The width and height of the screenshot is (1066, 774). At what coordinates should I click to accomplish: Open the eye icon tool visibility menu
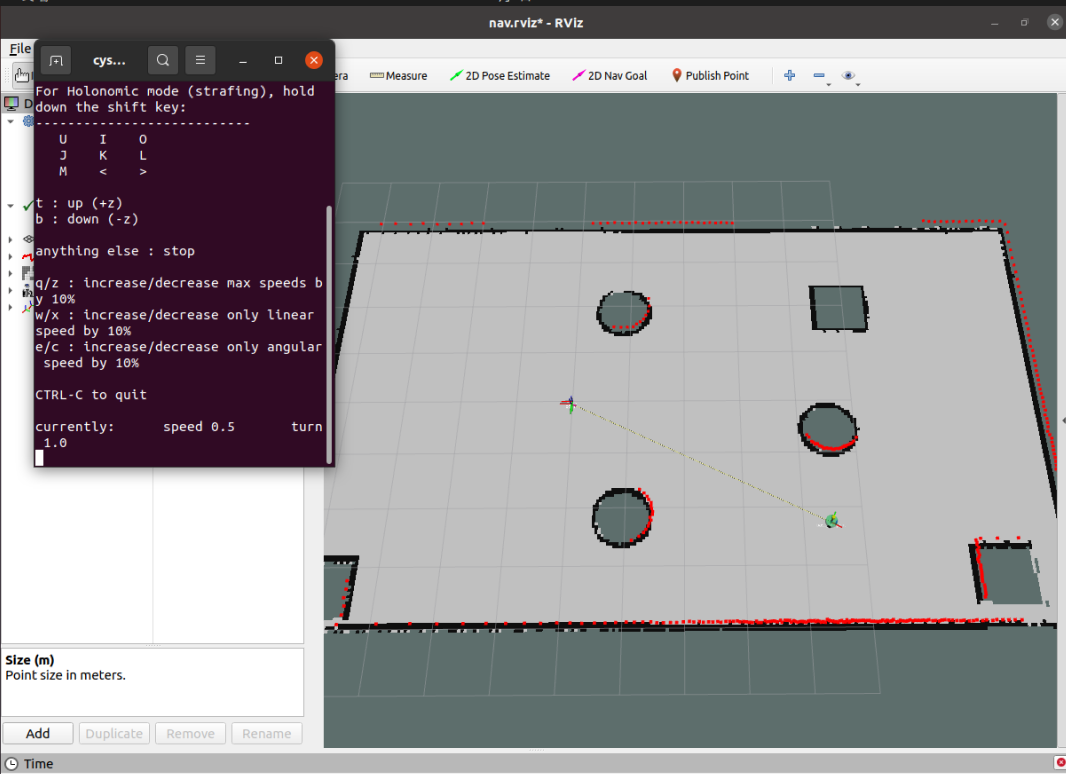coord(848,75)
